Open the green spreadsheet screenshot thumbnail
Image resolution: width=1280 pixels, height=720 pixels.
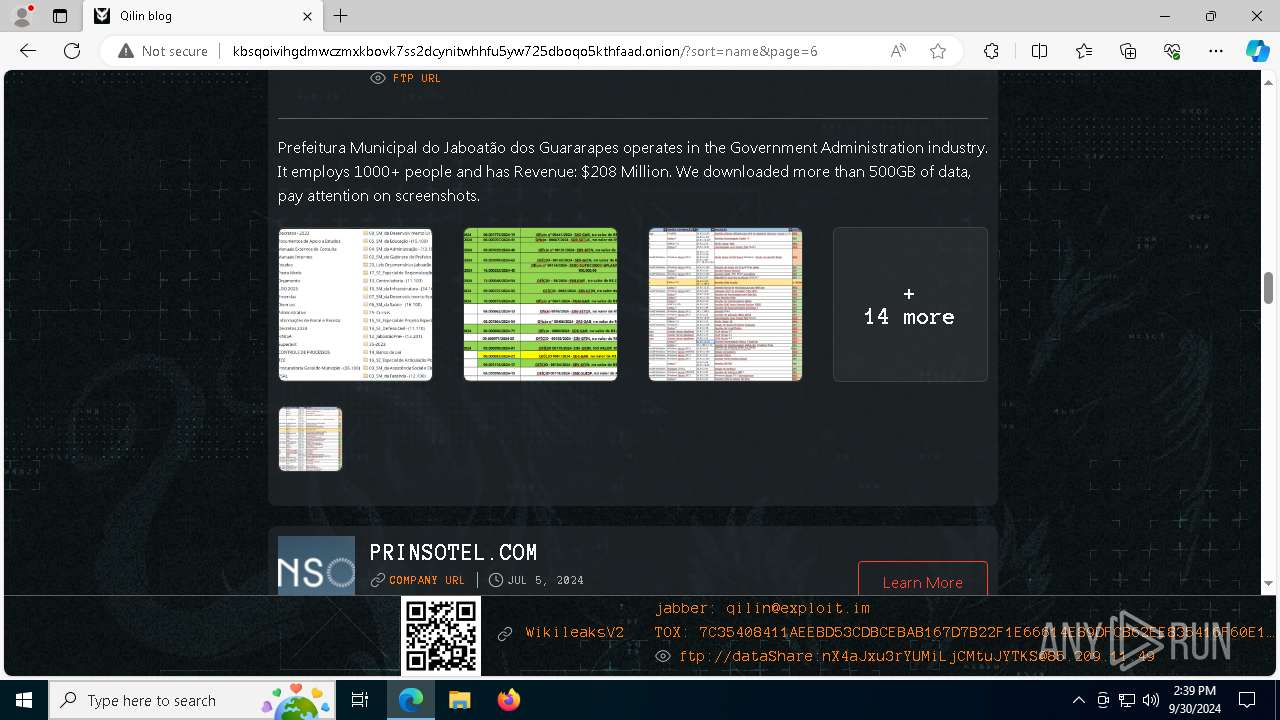[540, 304]
